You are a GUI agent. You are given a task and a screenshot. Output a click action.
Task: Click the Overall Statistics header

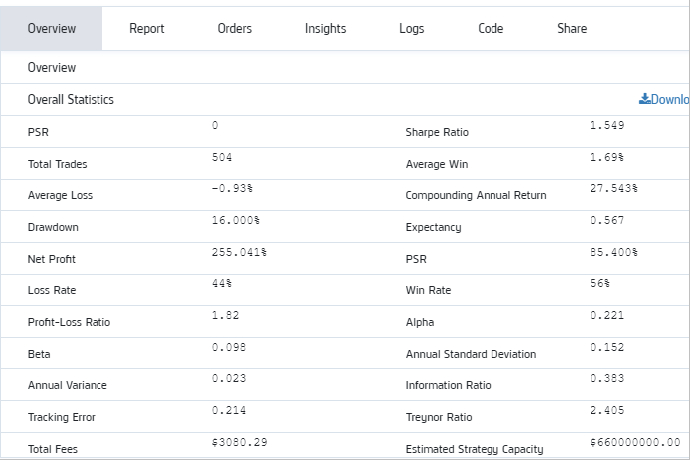71,100
